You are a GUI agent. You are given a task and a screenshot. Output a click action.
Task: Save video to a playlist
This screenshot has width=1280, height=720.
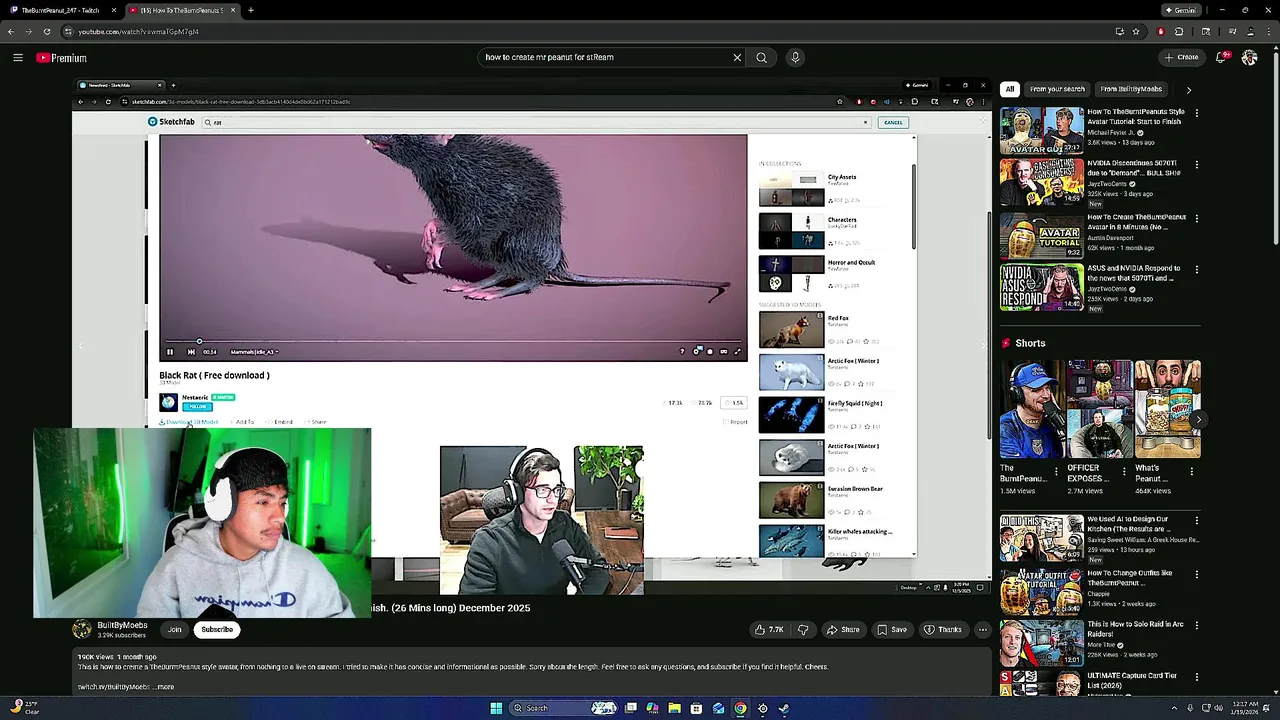pos(892,630)
